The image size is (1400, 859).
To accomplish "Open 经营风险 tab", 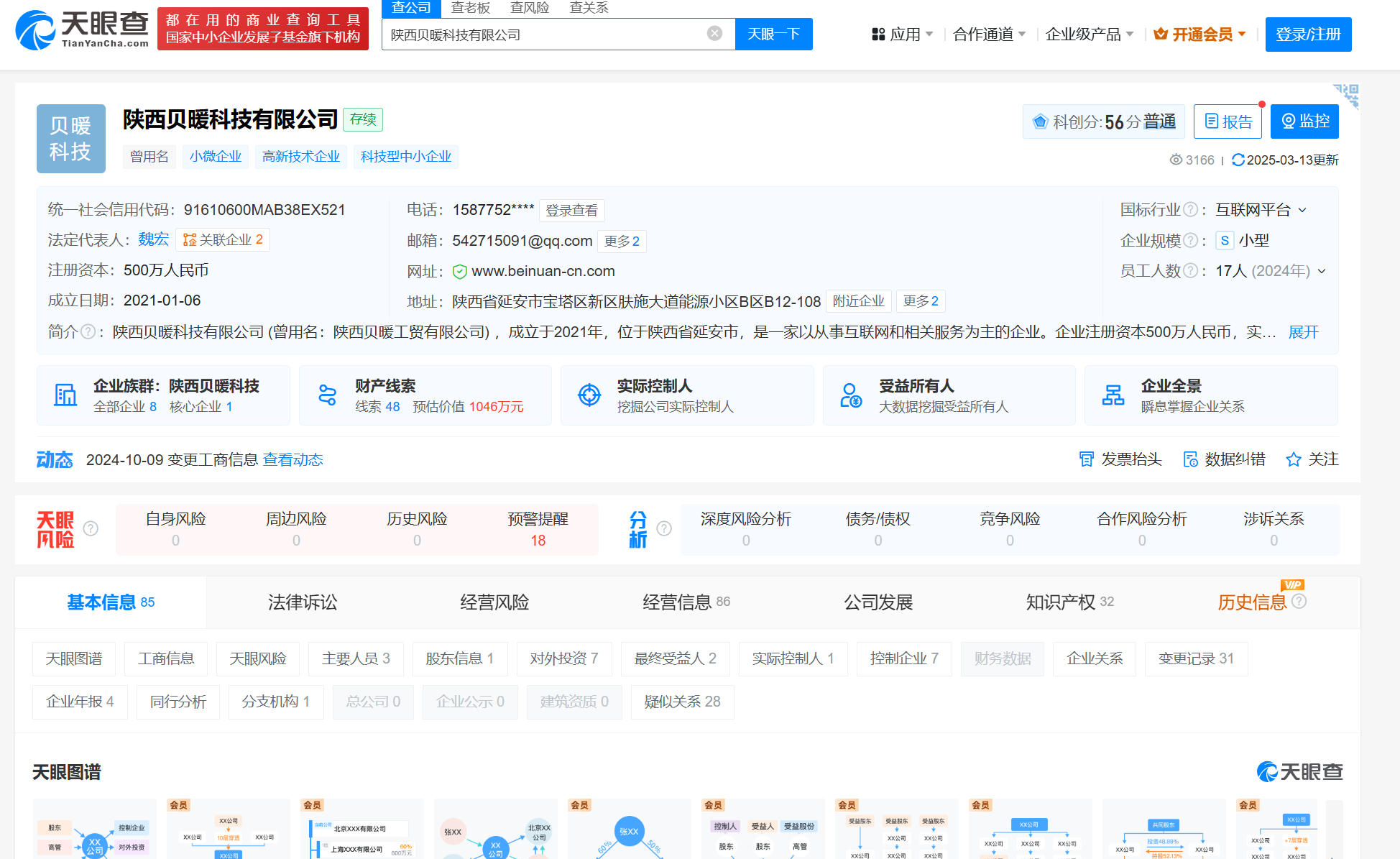I will tap(494, 602).
